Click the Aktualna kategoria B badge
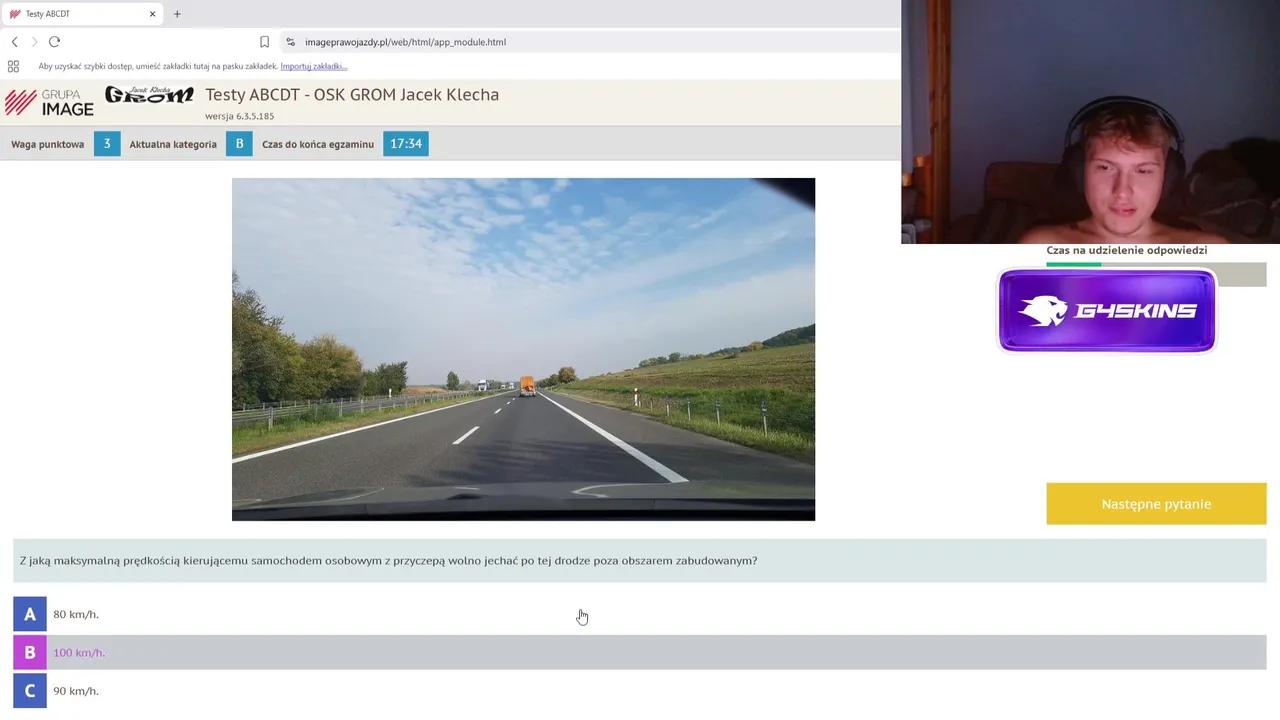 coord(239,144)
